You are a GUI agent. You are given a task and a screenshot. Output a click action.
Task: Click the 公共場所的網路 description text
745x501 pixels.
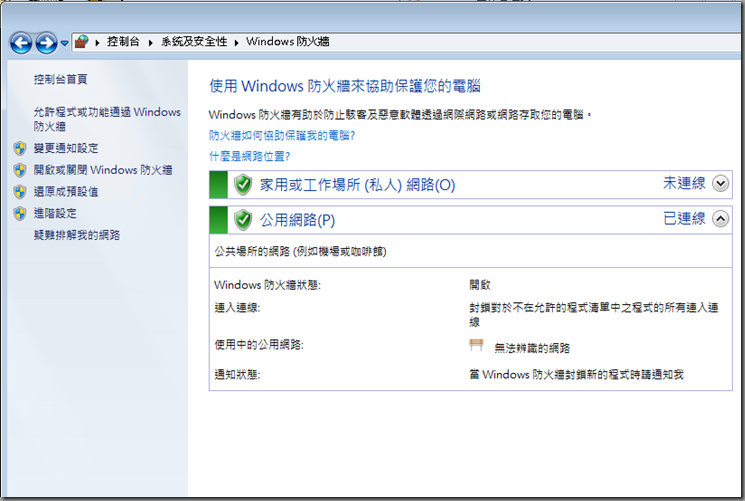tap(300, 251)
